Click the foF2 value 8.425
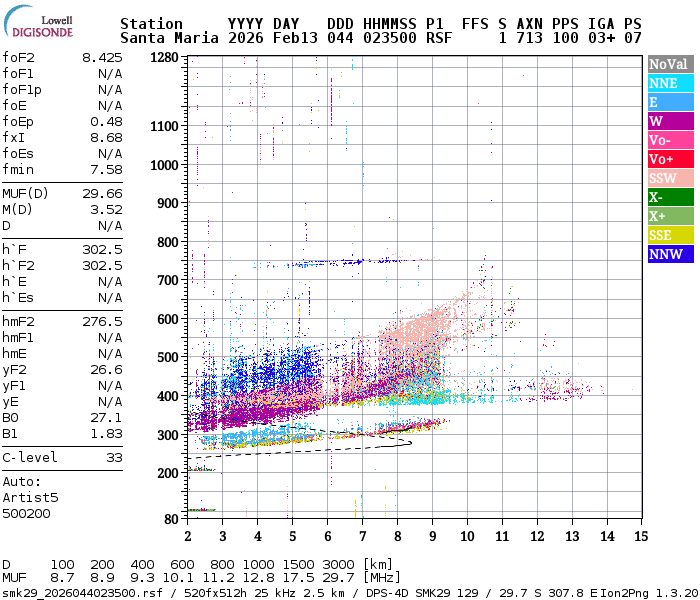The height and width of the screenshot is (600, 700). tap(102, 58)
